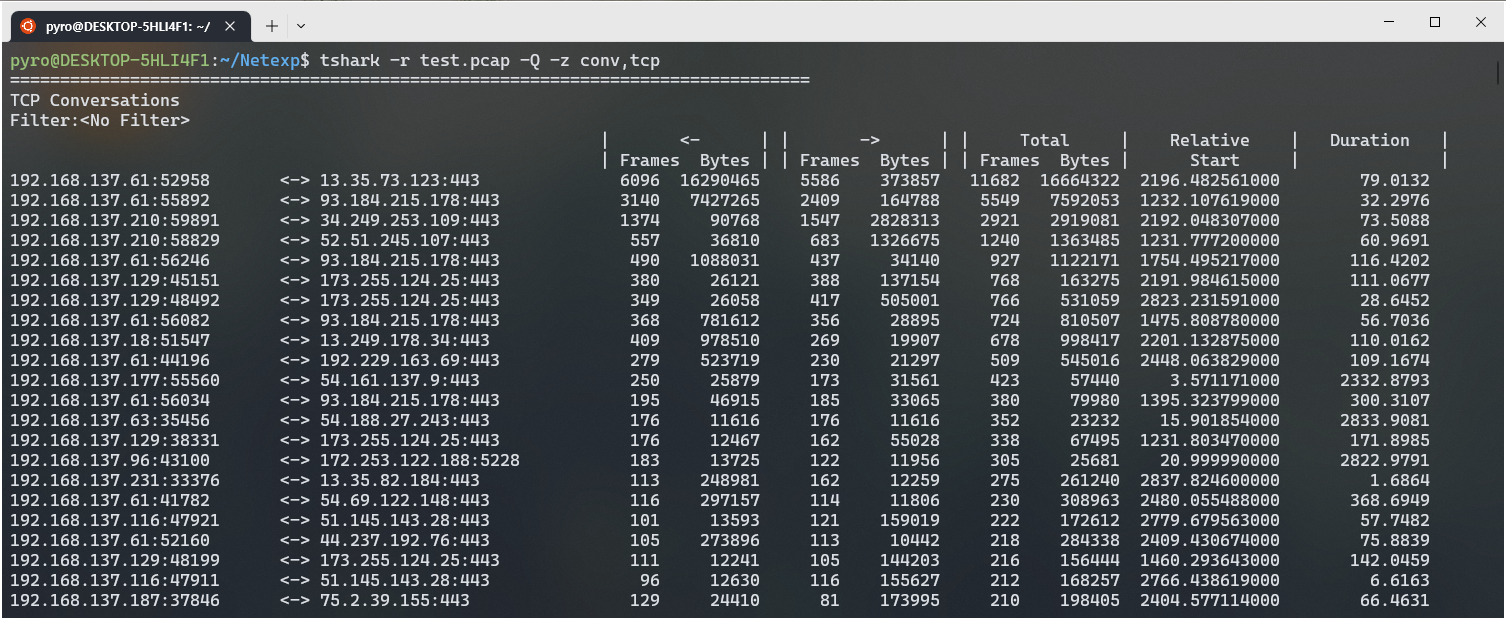Click address 192.168.137.116:47911
1506x620 pixels.
pyautogui.click(x=115, y=580)
